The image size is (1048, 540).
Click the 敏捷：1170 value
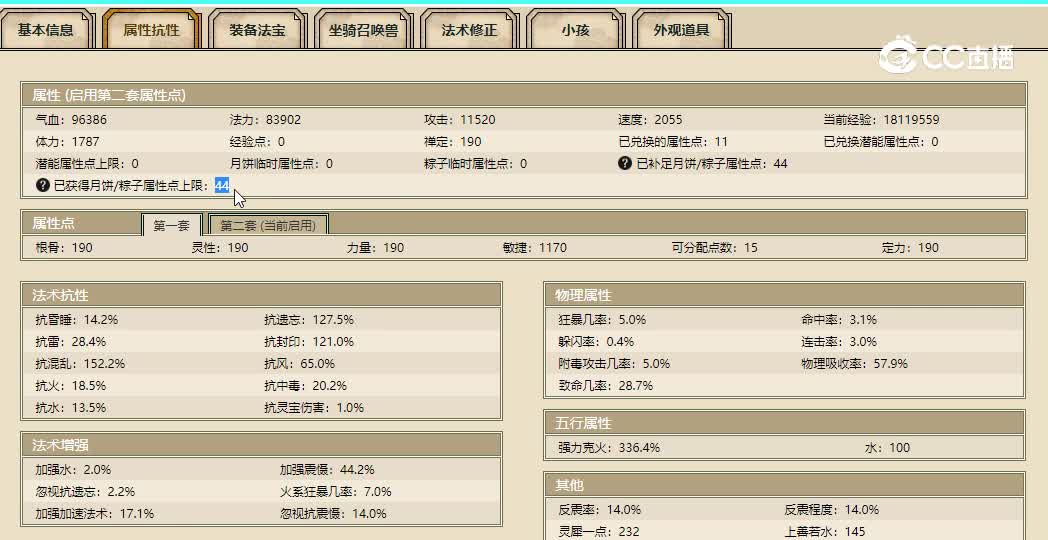535,247
